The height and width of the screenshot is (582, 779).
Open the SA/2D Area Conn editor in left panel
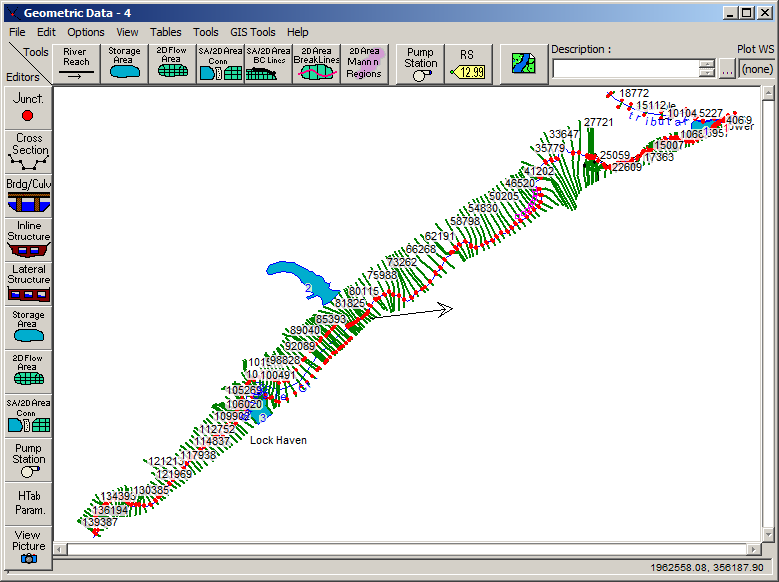[x=28, y=415]
